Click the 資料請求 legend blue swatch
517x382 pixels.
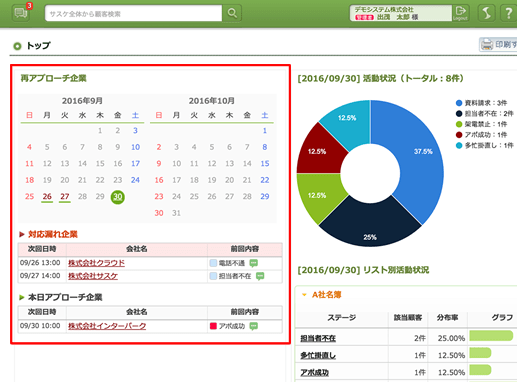point(459,103)
